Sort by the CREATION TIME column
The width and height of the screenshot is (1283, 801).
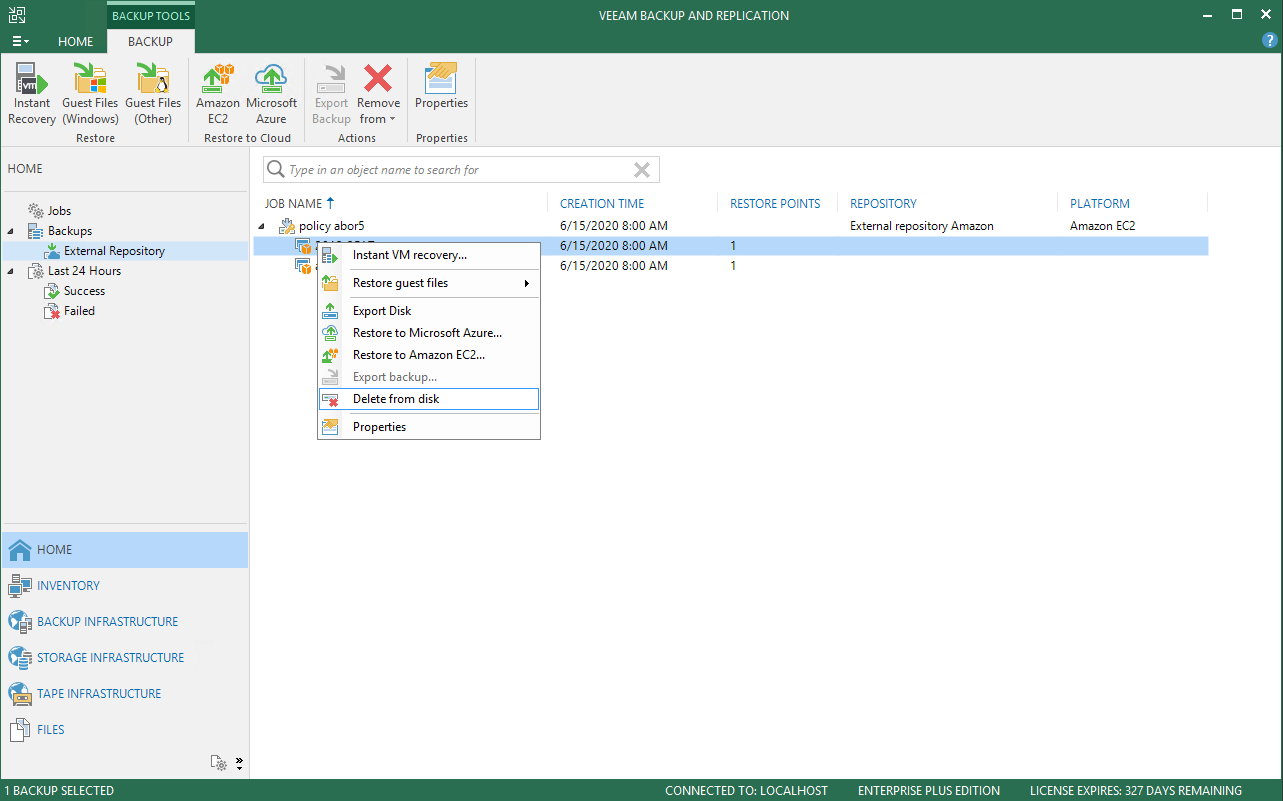click(602, 203)
